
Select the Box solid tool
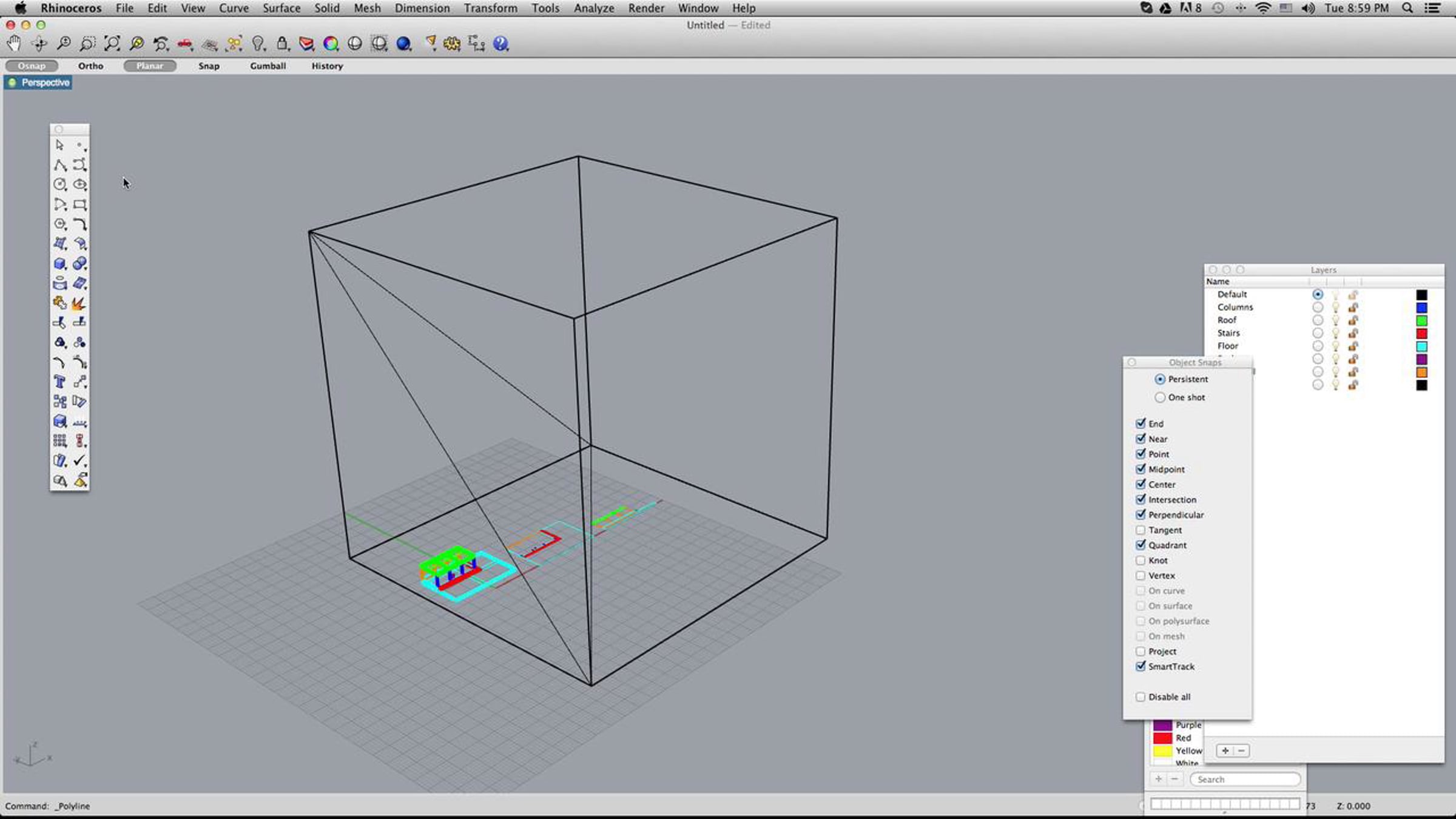tap(61, 263)
